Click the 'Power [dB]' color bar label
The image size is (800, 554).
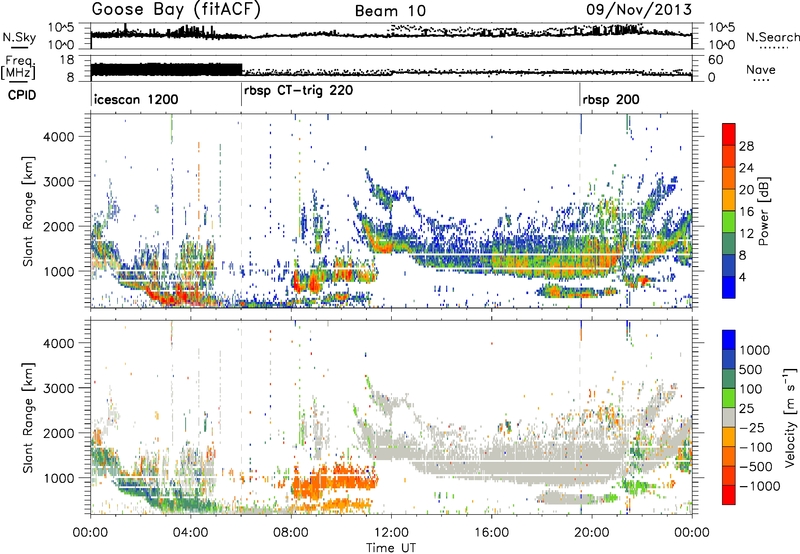tap(764, 211)
